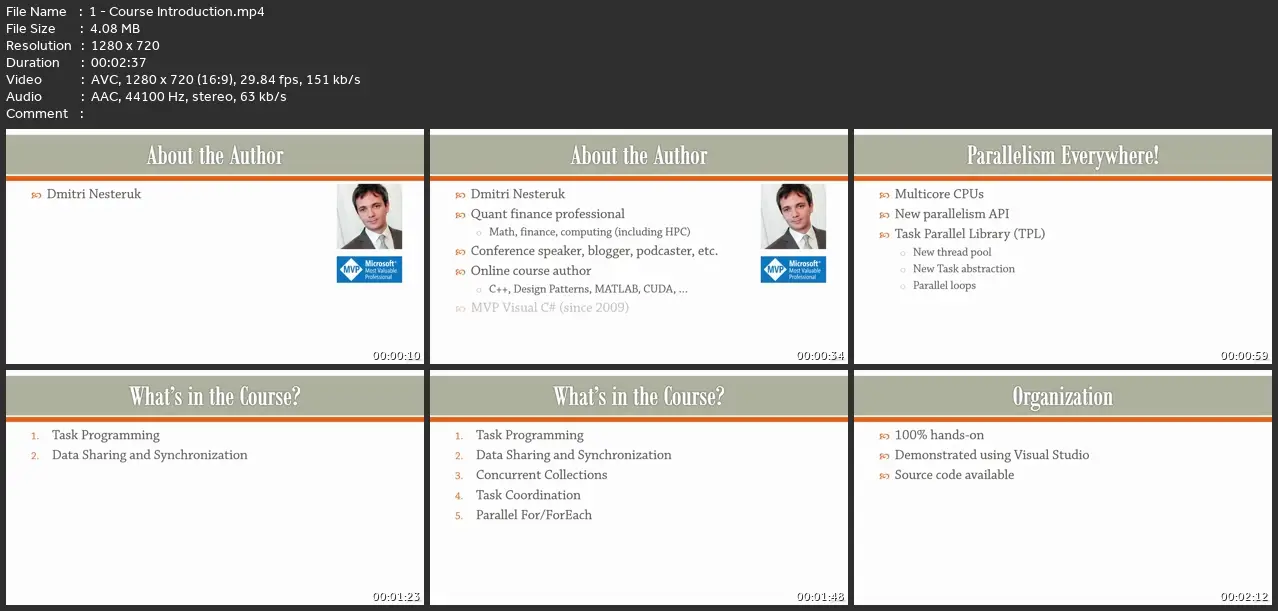This screenshot has height=611, width=1278.
Task: Click the '100% hands-on' bullet
Action: (x=939, y=435)
